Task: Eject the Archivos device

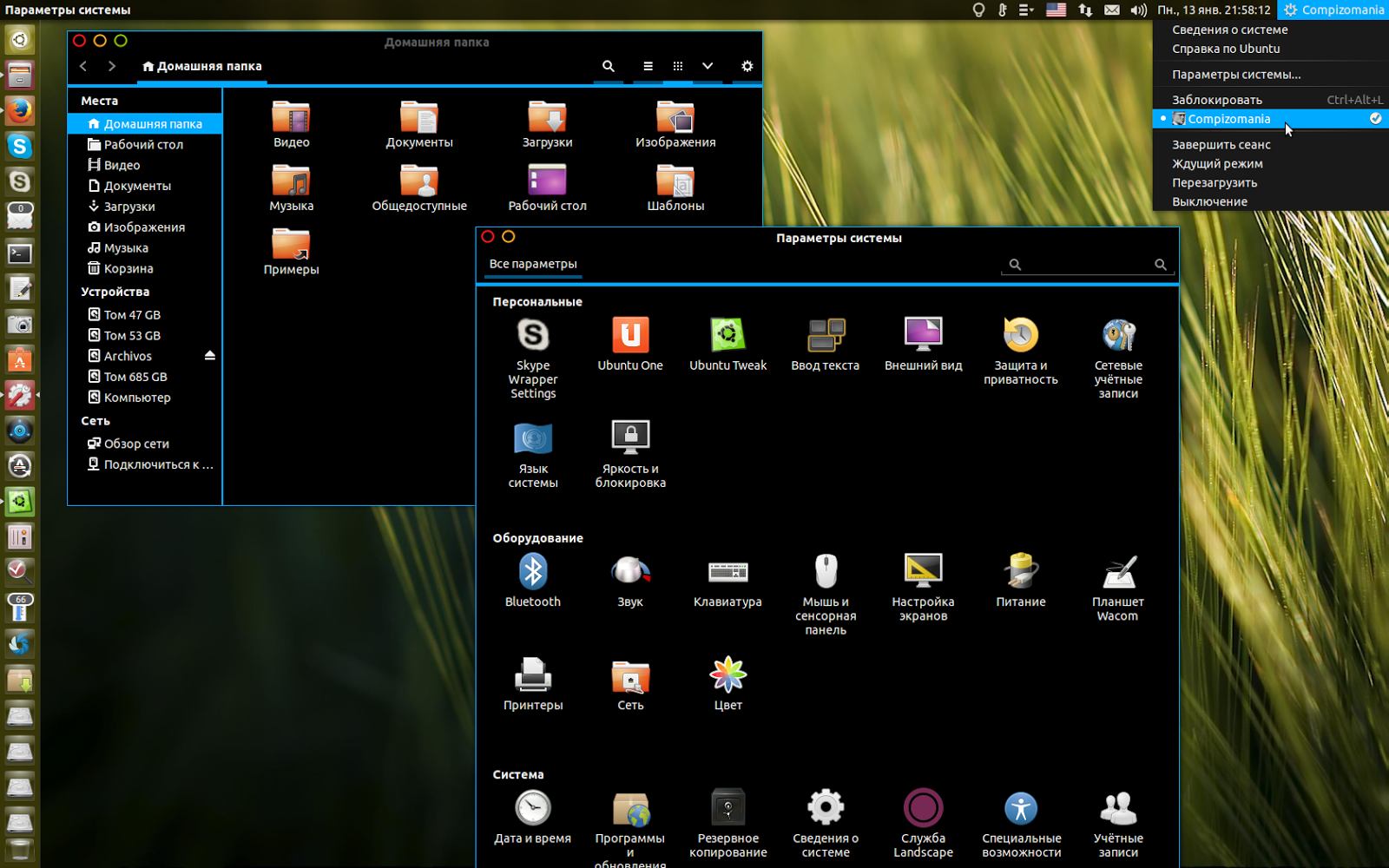Action: coord(209,356)
